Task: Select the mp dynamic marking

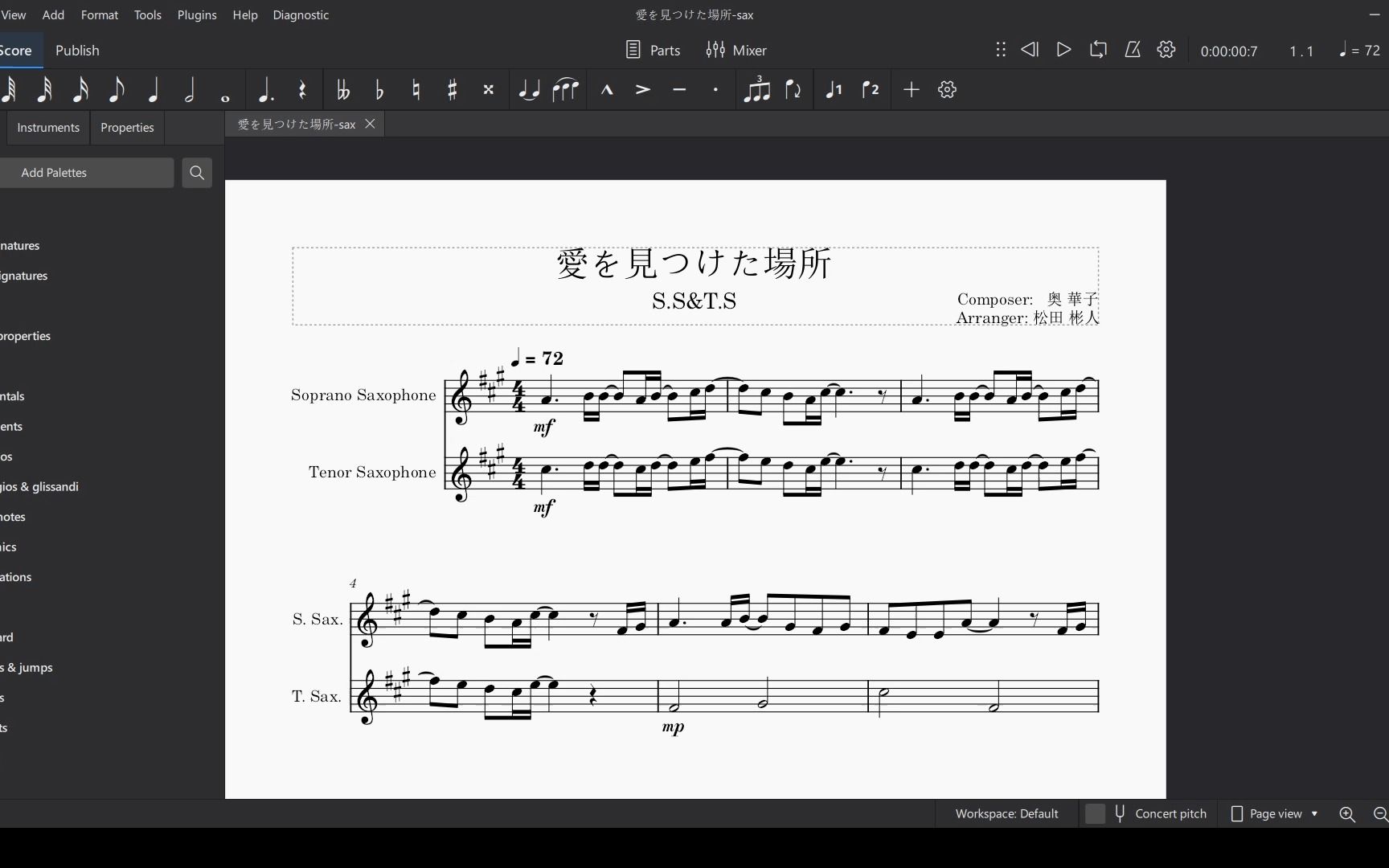Action: [674, 727]
